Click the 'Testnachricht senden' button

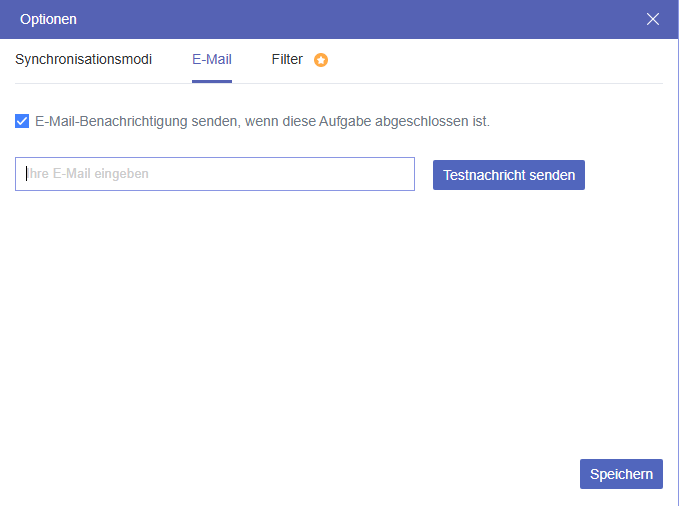[508, 175]
